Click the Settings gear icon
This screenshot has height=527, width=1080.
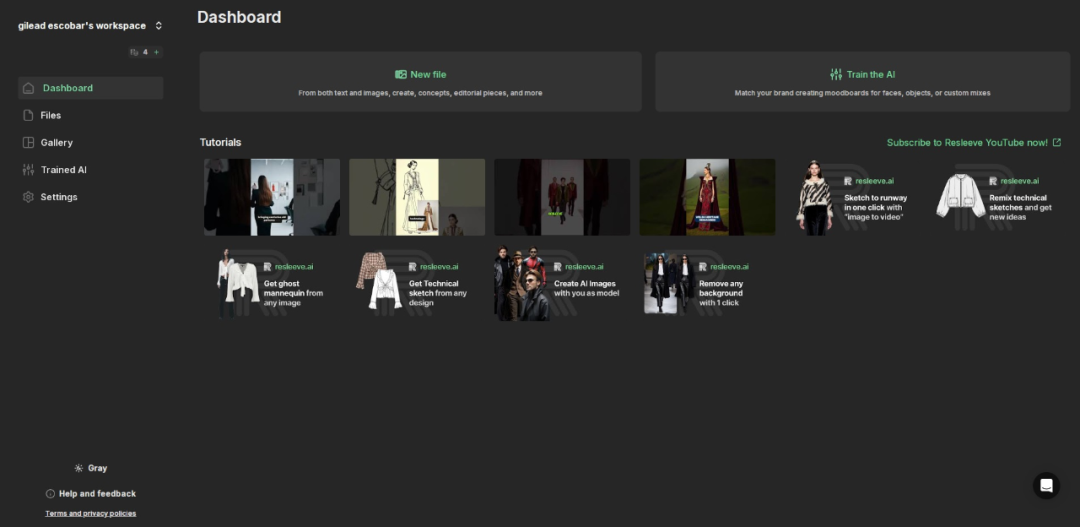pyautogui.click(x=29, y=197)
